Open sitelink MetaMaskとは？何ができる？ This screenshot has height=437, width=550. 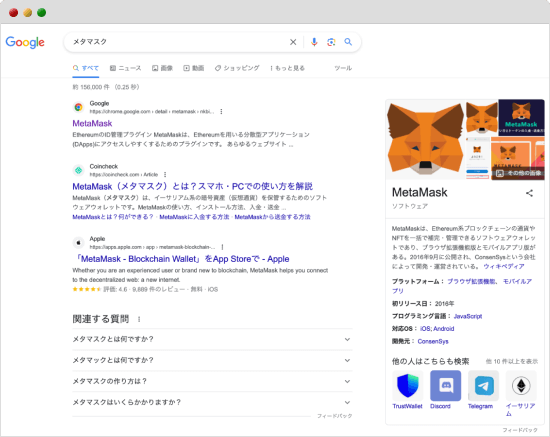[113, 217]
